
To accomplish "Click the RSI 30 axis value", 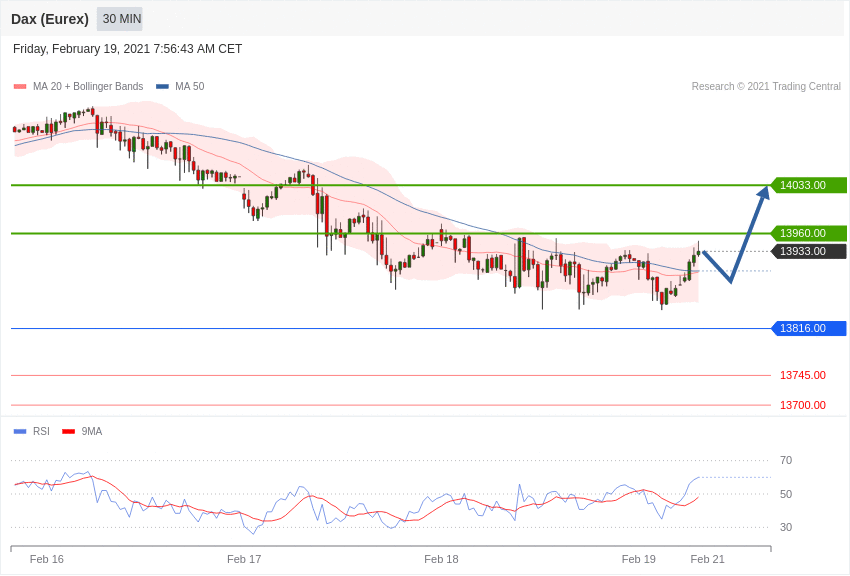I will 785,527.
